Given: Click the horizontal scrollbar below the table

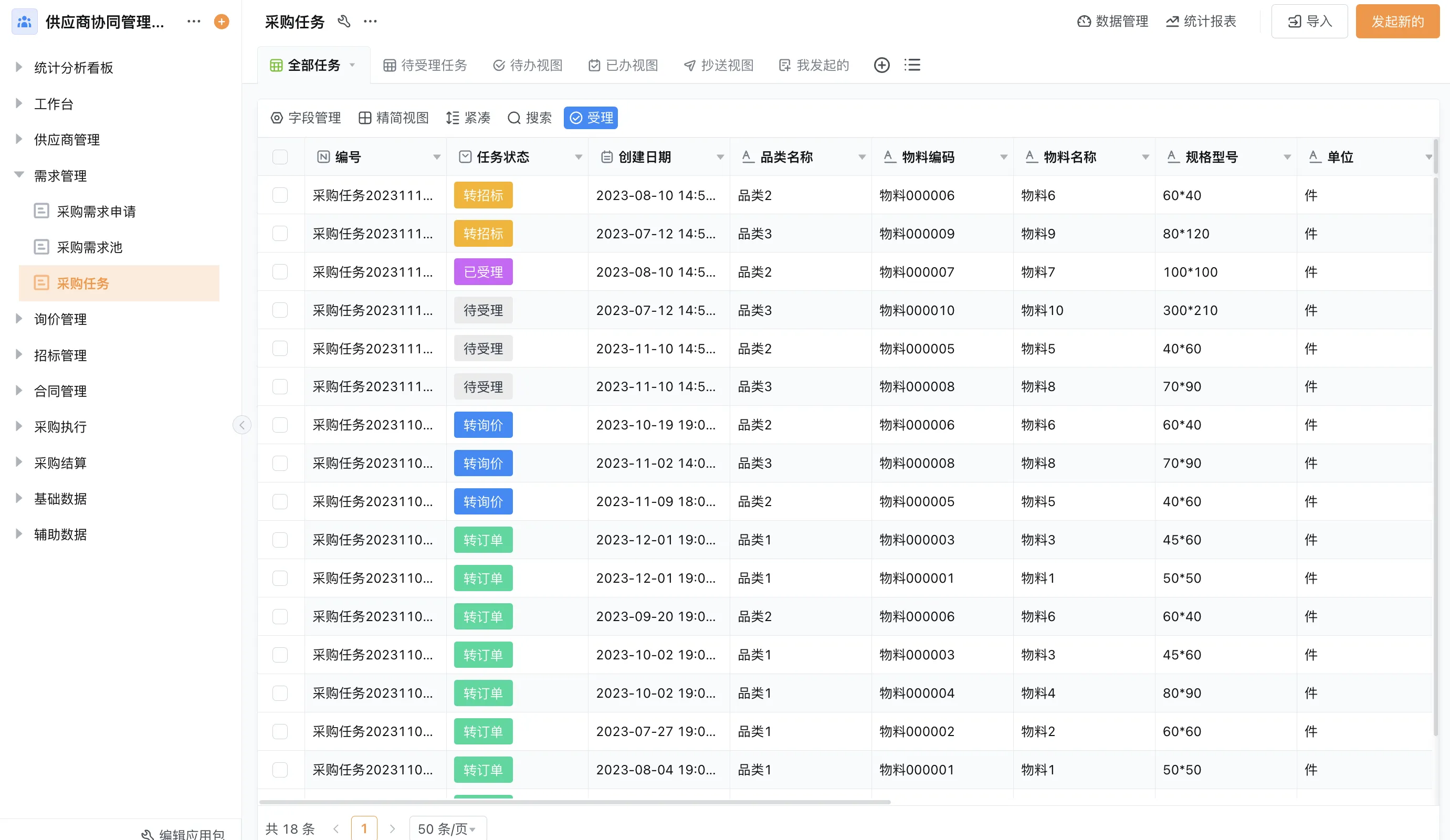Looking at the screenshot, I should click(574, 802).
